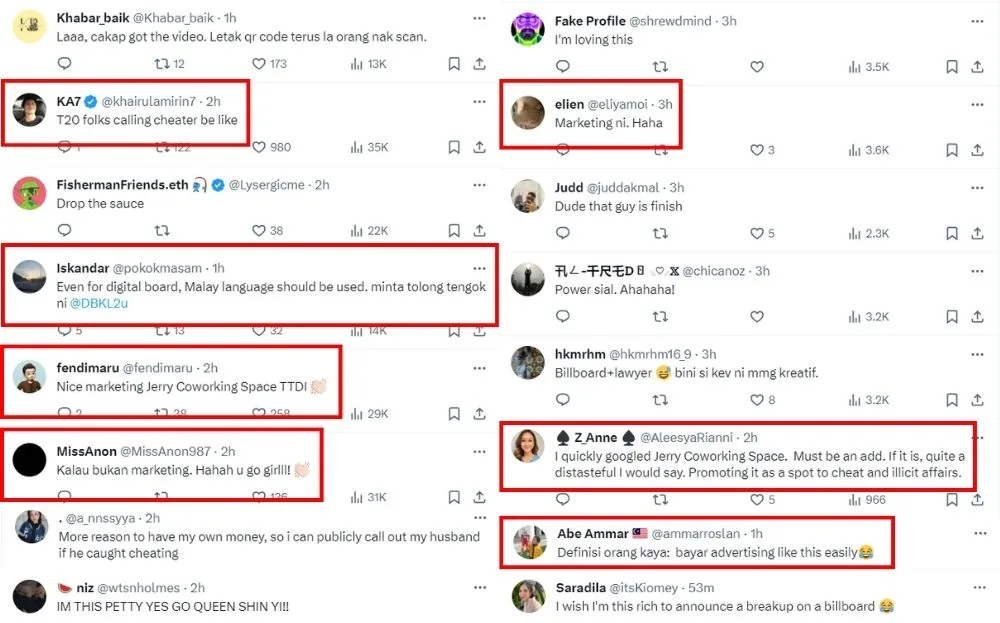
Task: Retweet Fake Profile's tweet
Action: point(660,67)
